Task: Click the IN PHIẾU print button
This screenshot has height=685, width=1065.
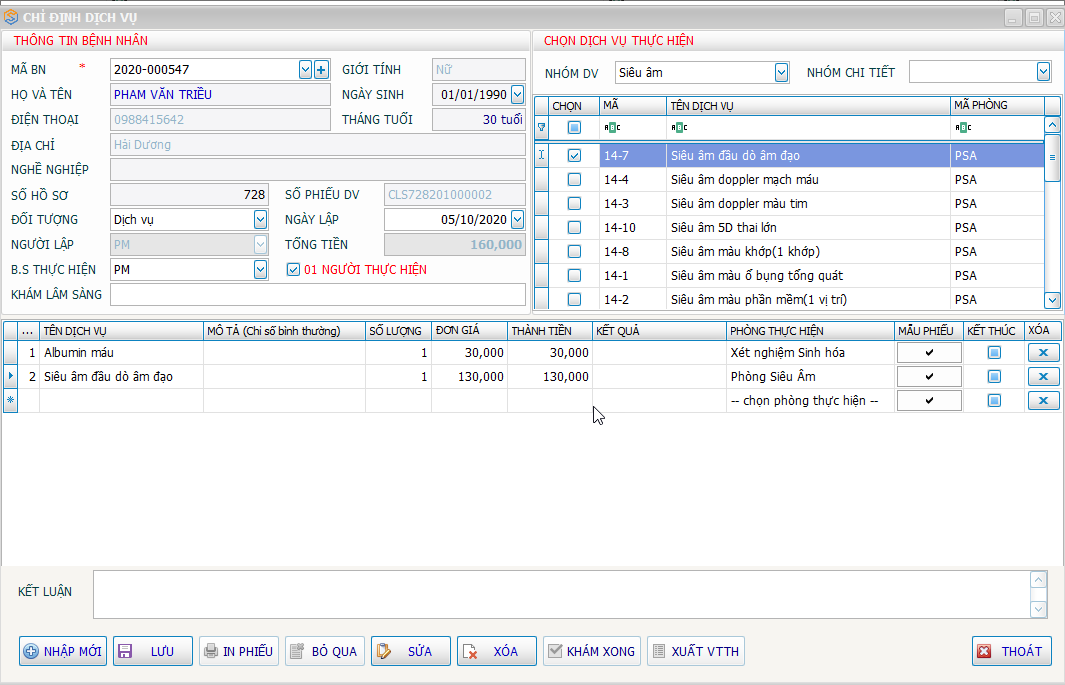Action: [x=239, y=651]
